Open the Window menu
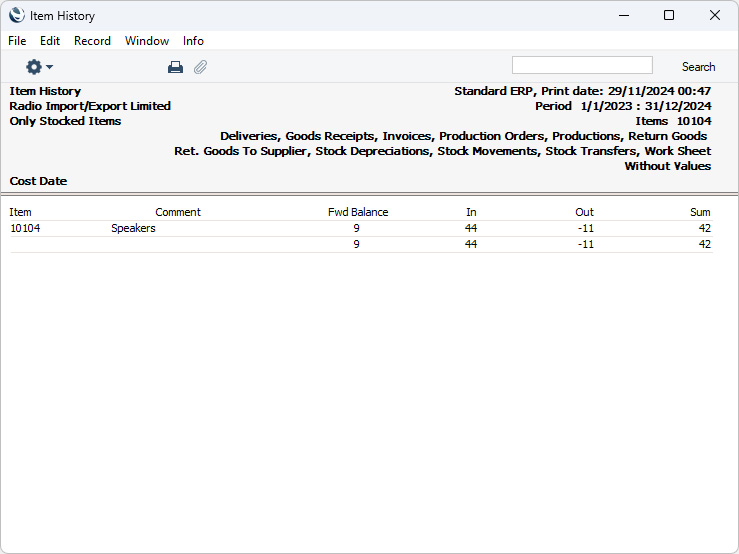Image resolution: width=739 pixels, height=554 pixels. (x=147, y=41)
